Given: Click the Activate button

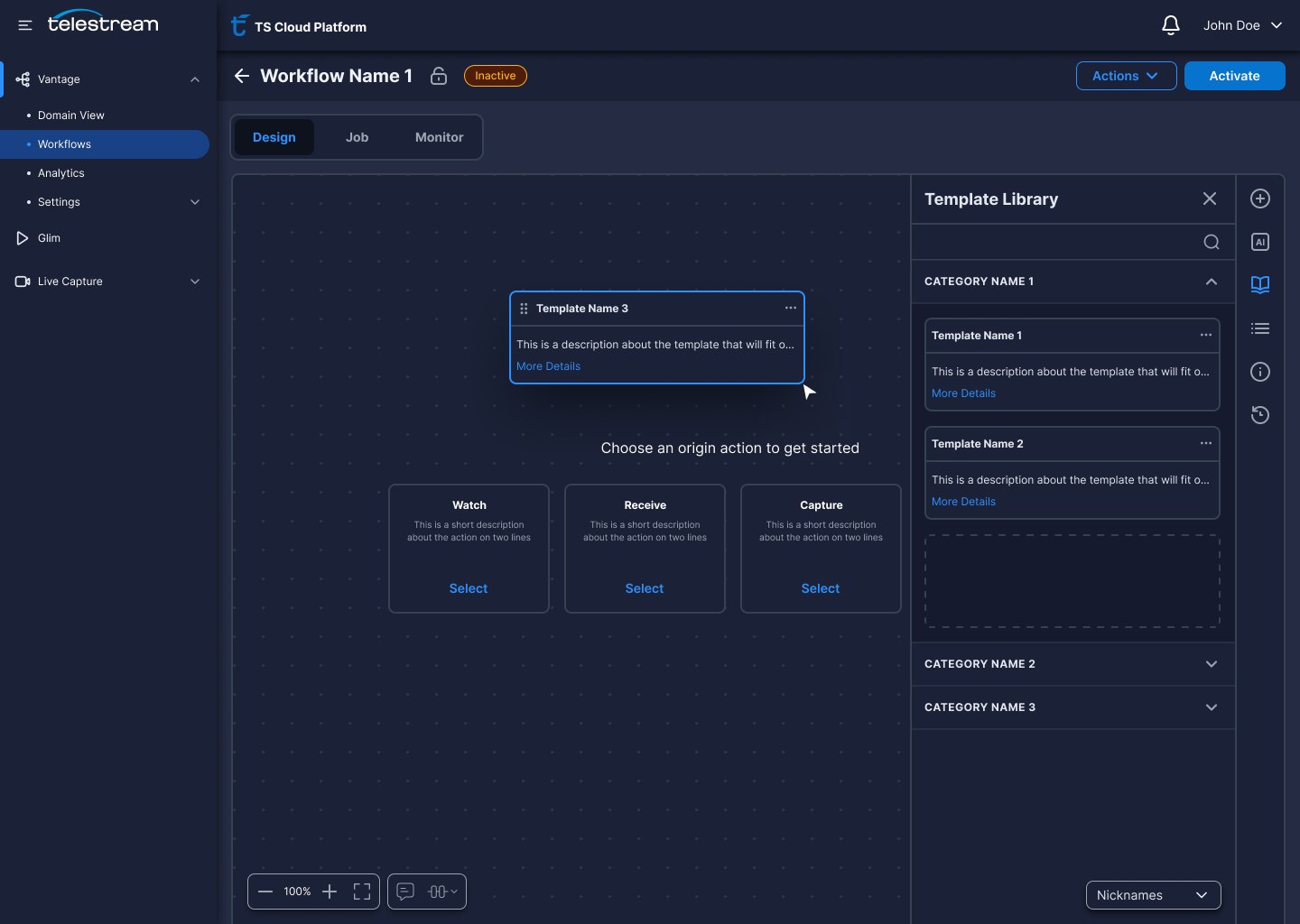Looking at the screenshot, I should (1234, 76).
